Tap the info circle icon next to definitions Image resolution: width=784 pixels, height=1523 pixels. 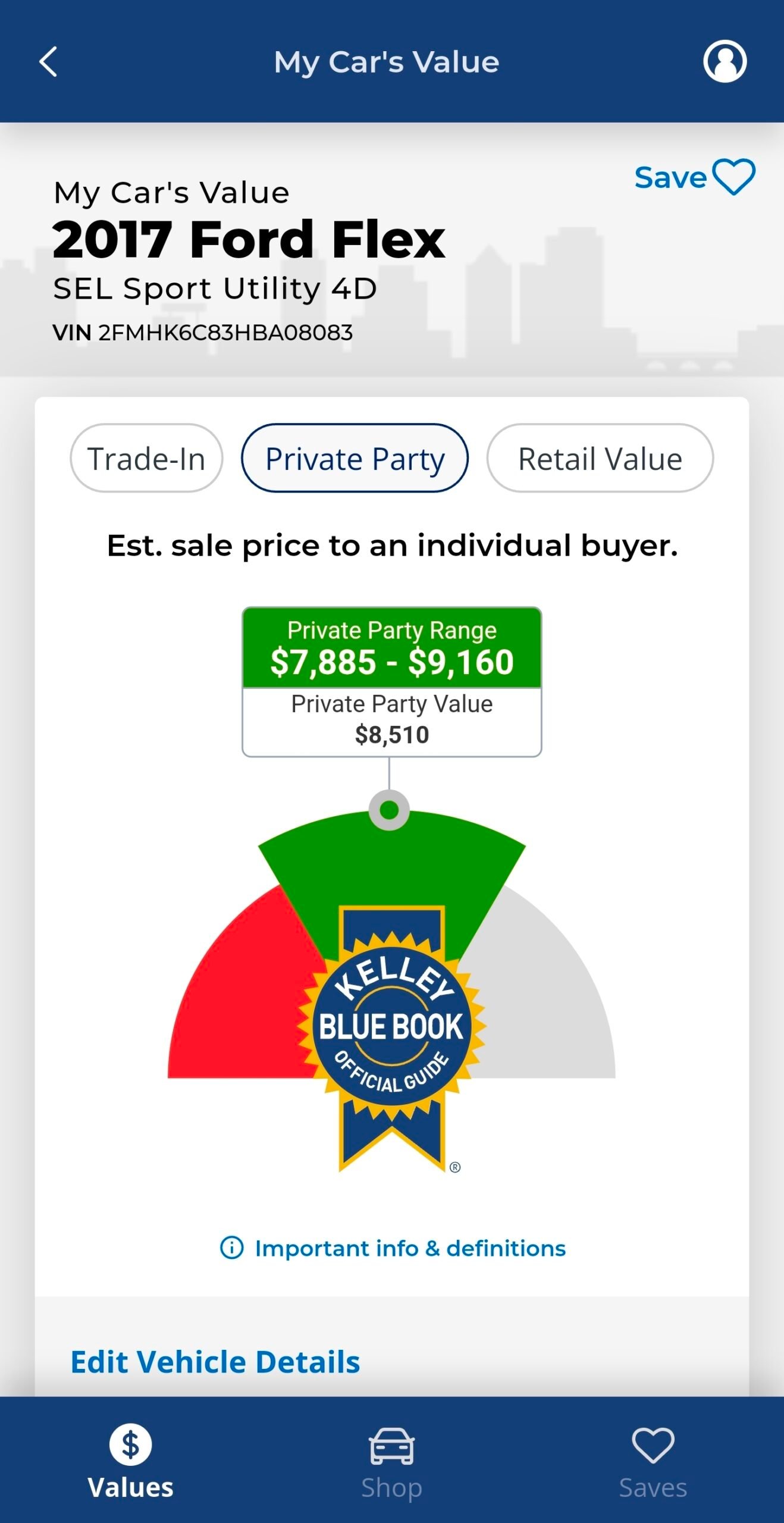pyautogui.click(x=231, y=1249)
